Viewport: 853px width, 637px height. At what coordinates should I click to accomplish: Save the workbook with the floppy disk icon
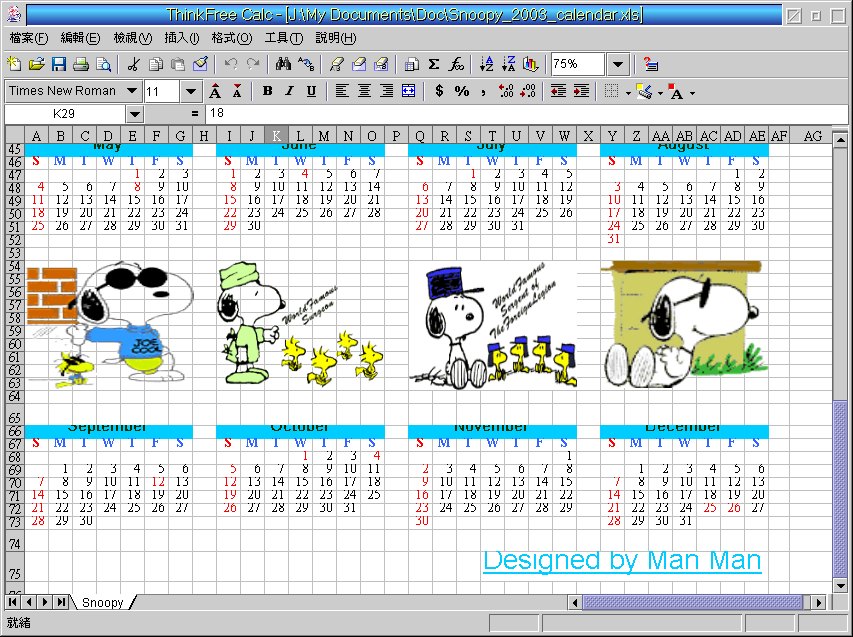[x=59, y=64]
